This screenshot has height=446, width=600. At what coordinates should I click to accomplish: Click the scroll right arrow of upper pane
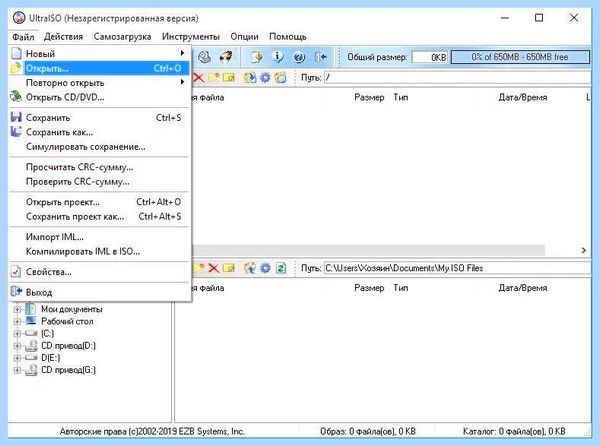[x=584, y=250]
